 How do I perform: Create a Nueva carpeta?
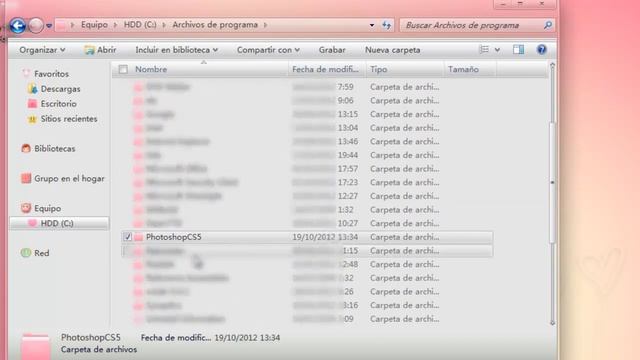[393, 50]
